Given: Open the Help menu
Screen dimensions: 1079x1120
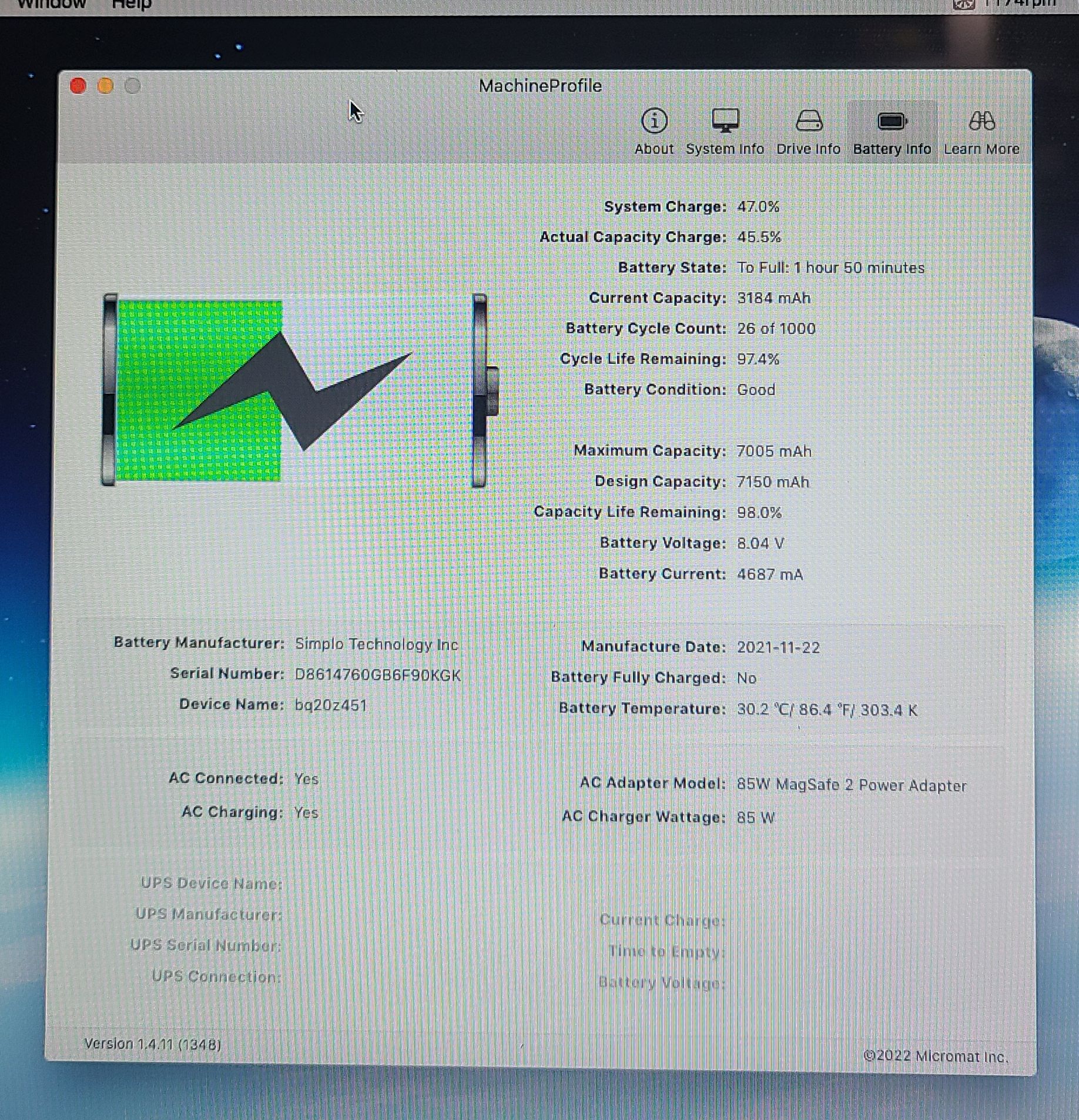Looking at the screenshot, I should (x=132, y=5).
